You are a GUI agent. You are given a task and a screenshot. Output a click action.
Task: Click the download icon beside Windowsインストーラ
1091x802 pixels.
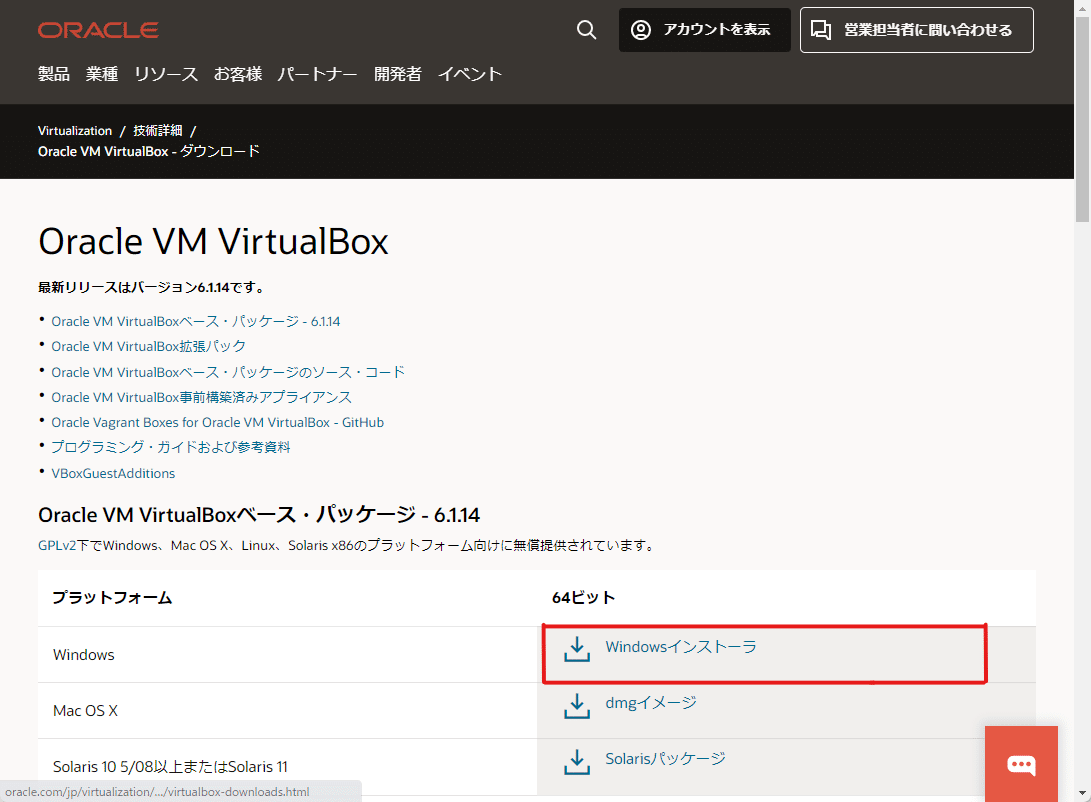click(x=577, y=648)
